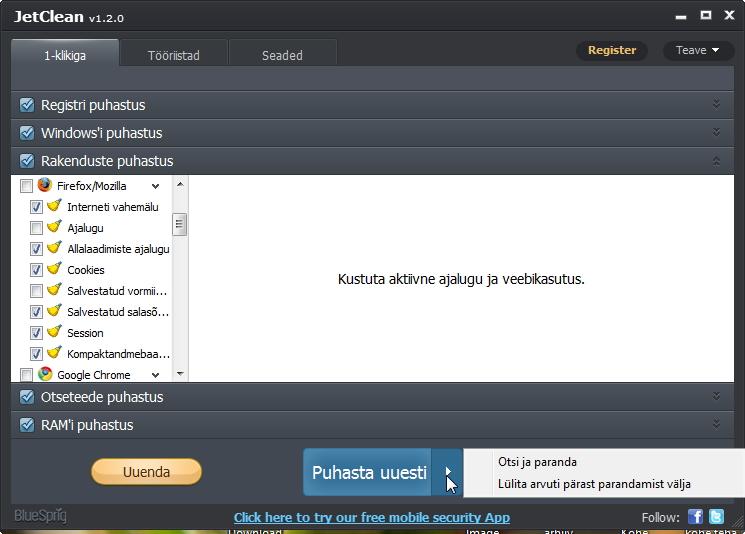Click the broom icon beside Cookies

pos(55,269)
